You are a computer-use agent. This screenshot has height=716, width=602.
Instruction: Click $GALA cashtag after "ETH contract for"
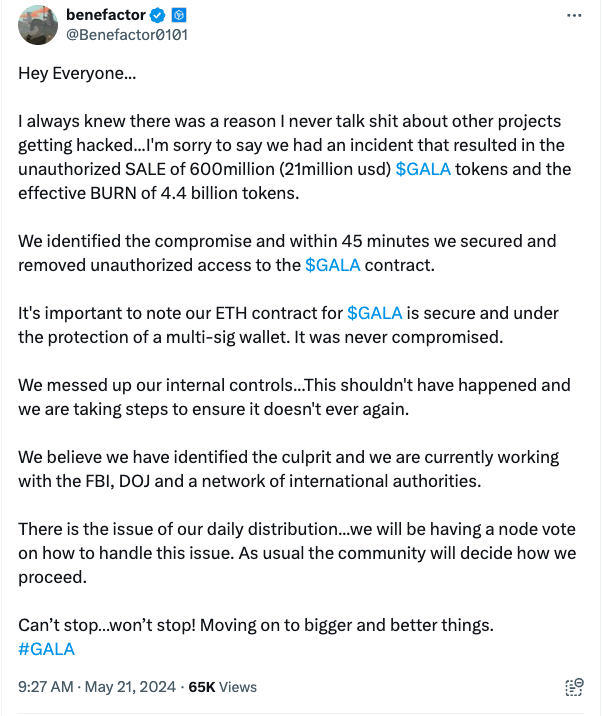tap(374, 313)
